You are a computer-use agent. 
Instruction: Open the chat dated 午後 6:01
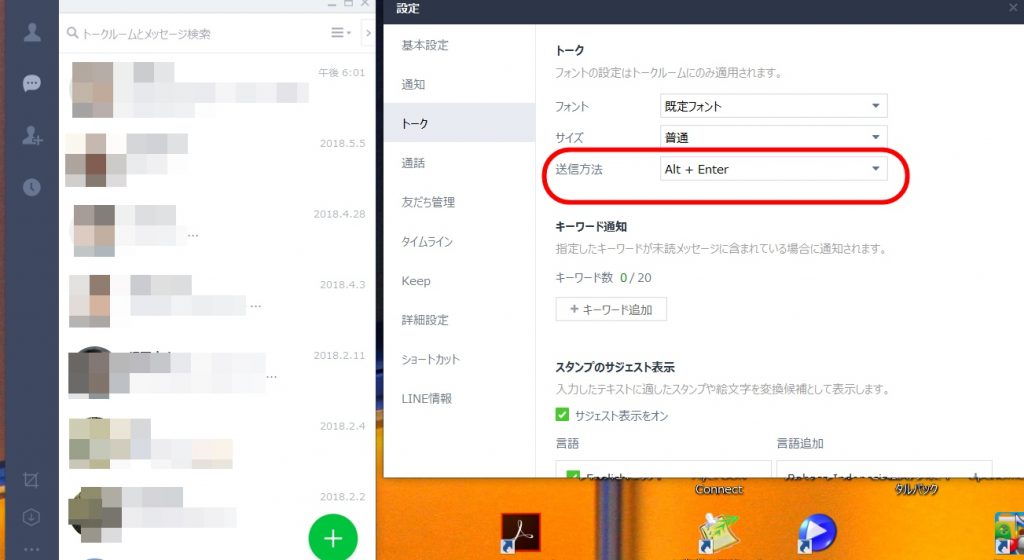(217, 90)
